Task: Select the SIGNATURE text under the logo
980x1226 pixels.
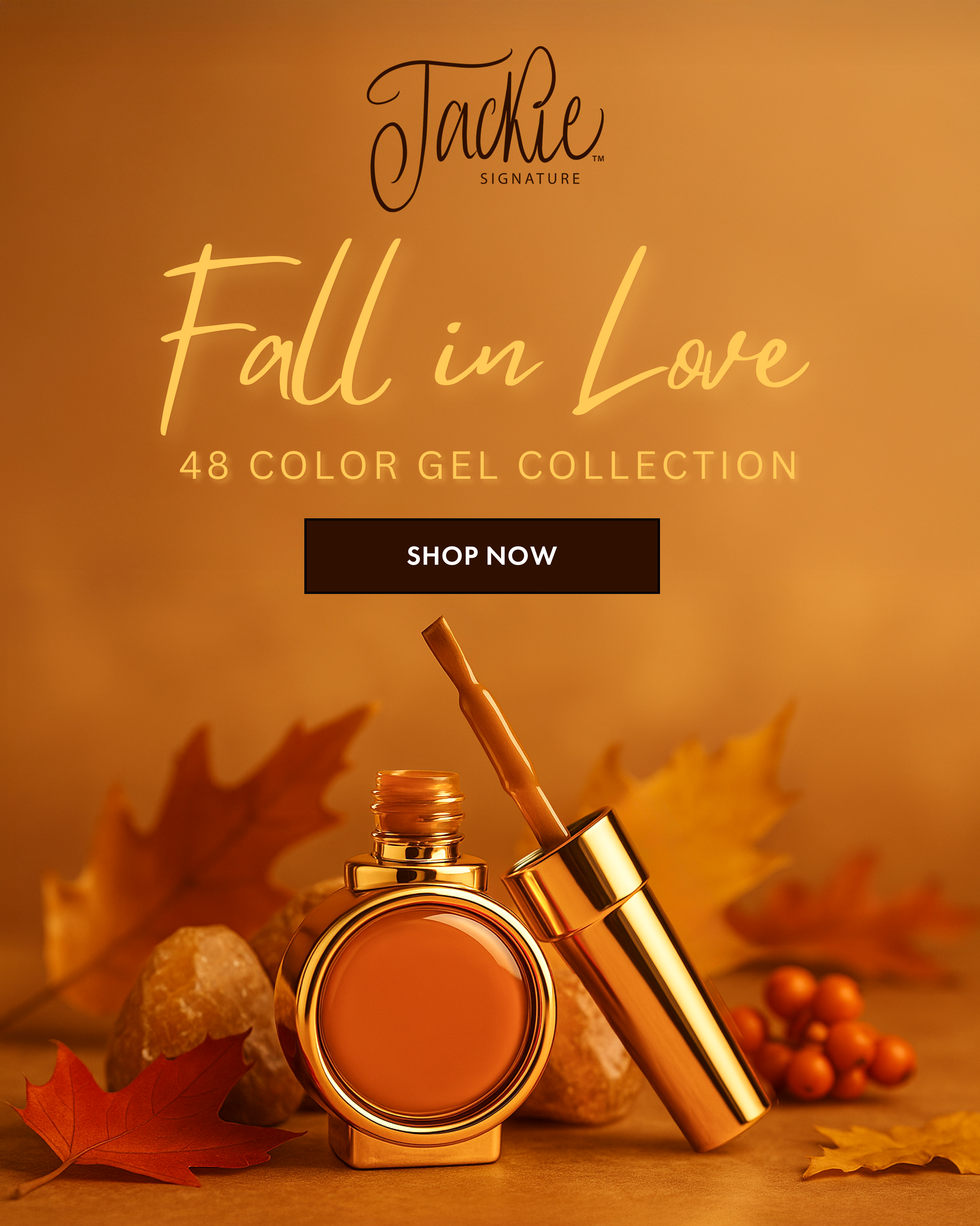Action: 530,178
